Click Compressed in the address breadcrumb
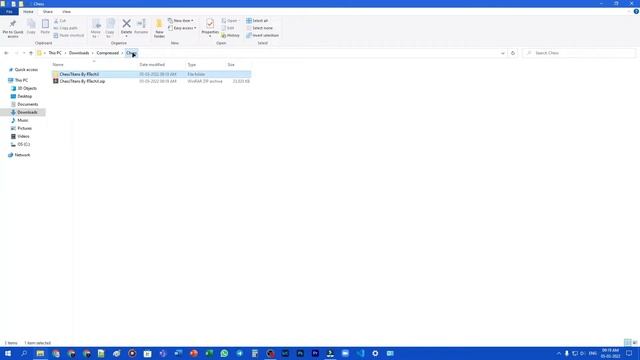The image size is (640, 360). (107, 53)
